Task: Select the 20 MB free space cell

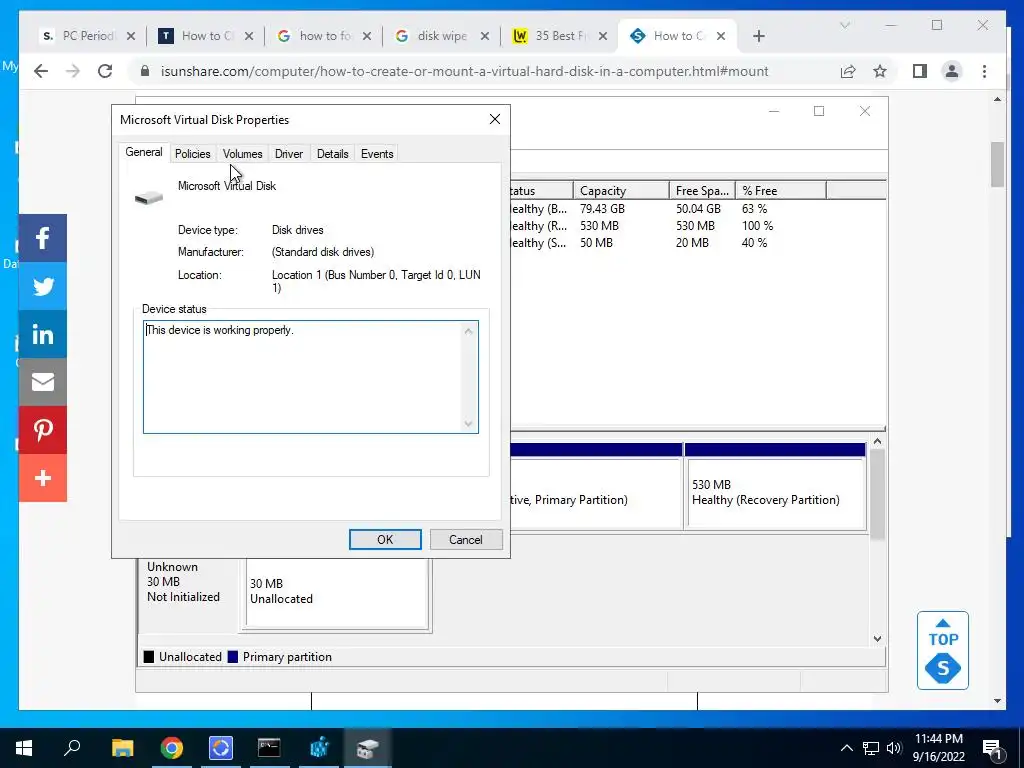Action: pos(692,243)
